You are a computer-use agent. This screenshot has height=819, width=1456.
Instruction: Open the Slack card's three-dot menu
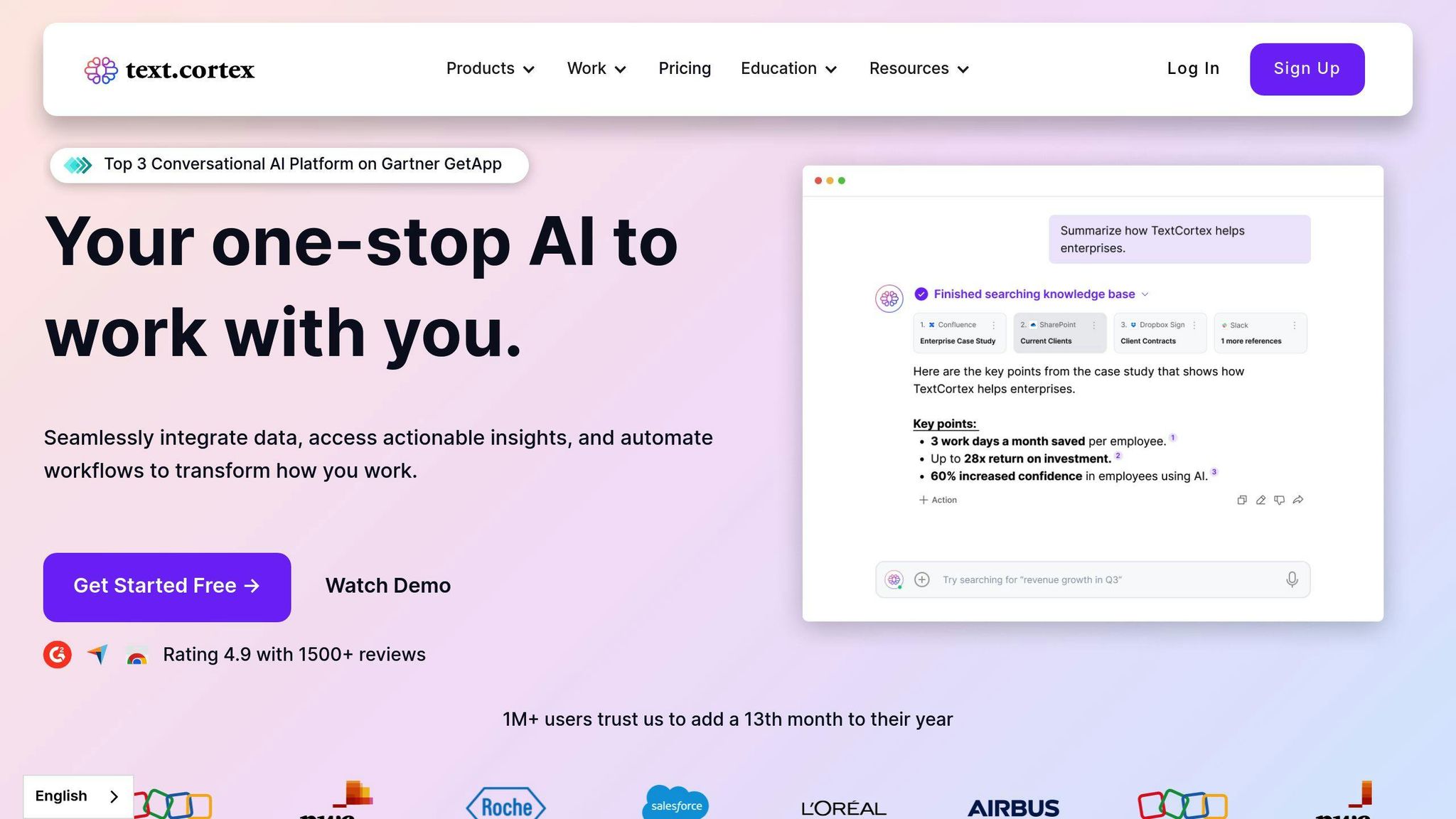pos(1295,325)
